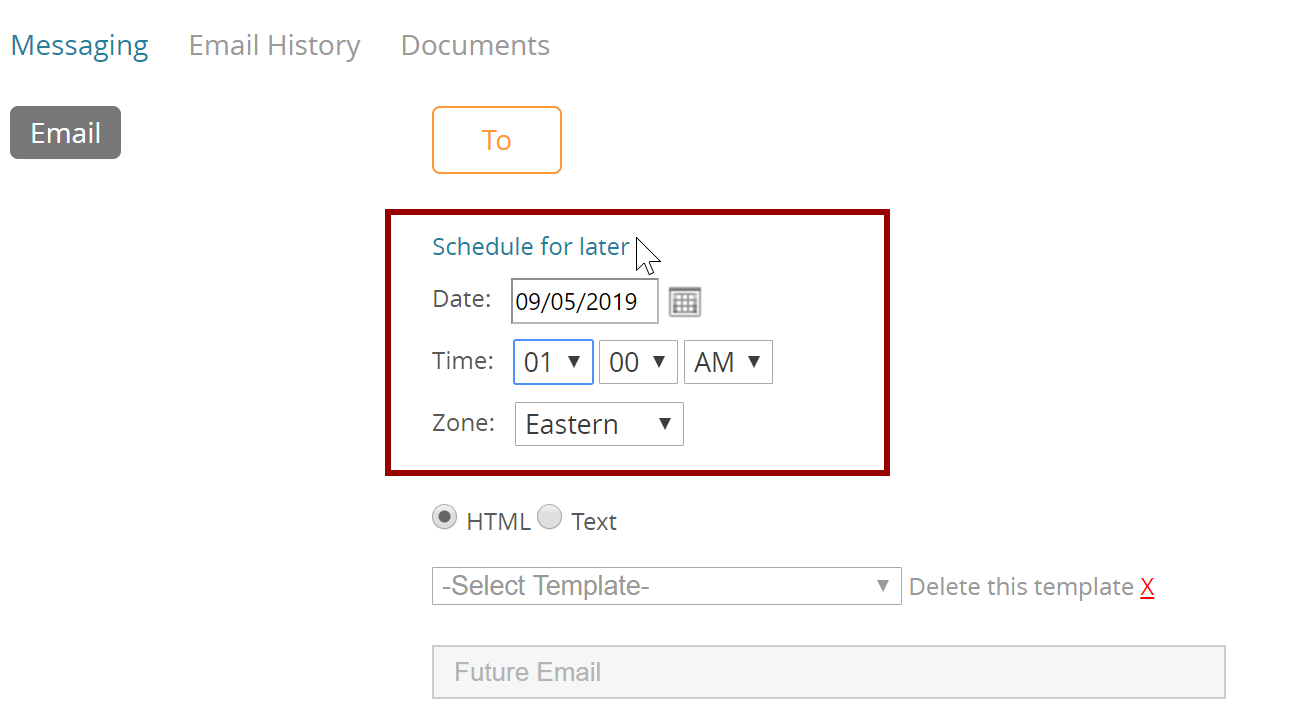Viewport: 1308px width, 719px height.
Task: Click the Future Email subject field
Action: click(x=829, y=672)
